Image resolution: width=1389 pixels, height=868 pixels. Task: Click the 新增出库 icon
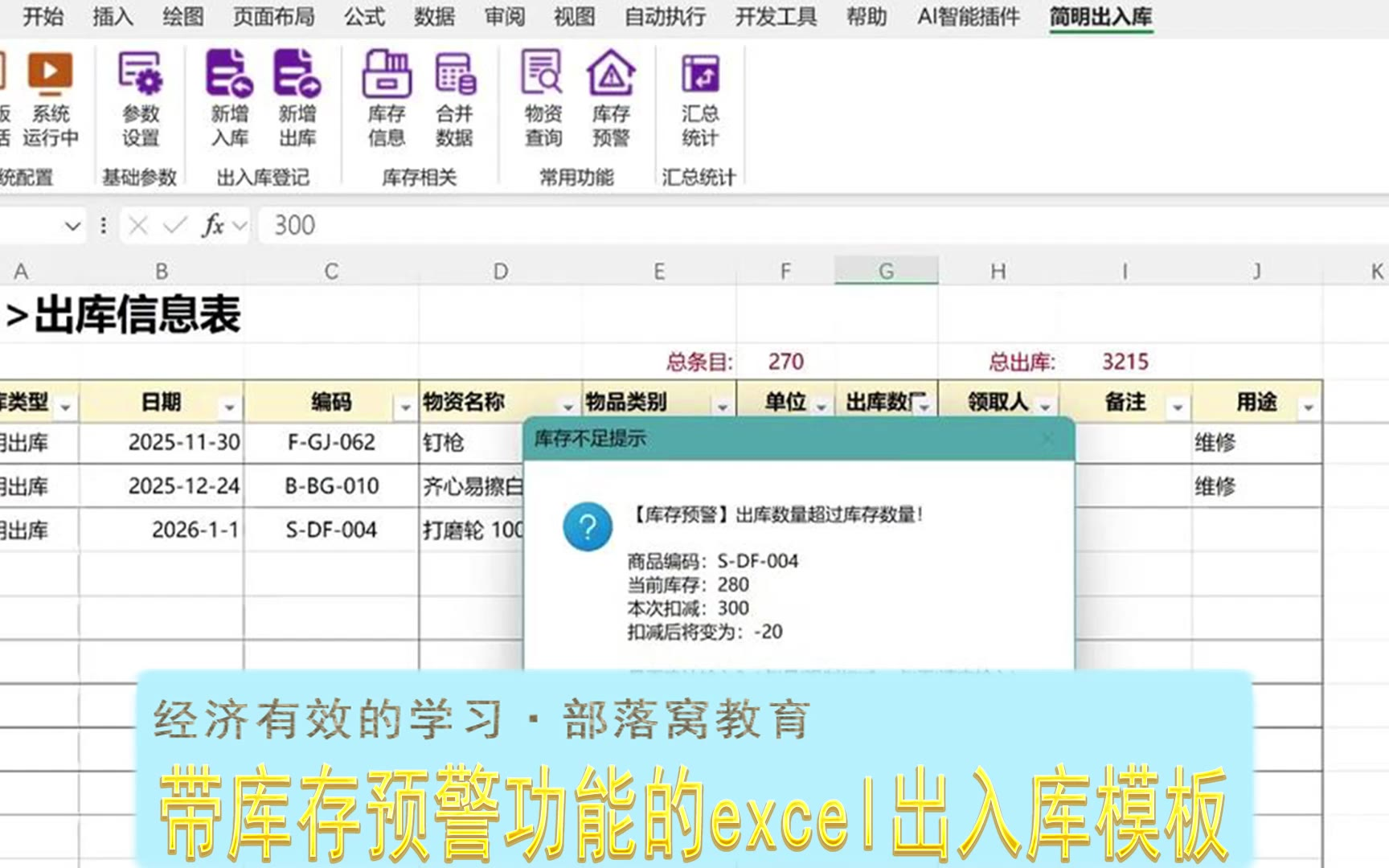(x=297, y=98)
